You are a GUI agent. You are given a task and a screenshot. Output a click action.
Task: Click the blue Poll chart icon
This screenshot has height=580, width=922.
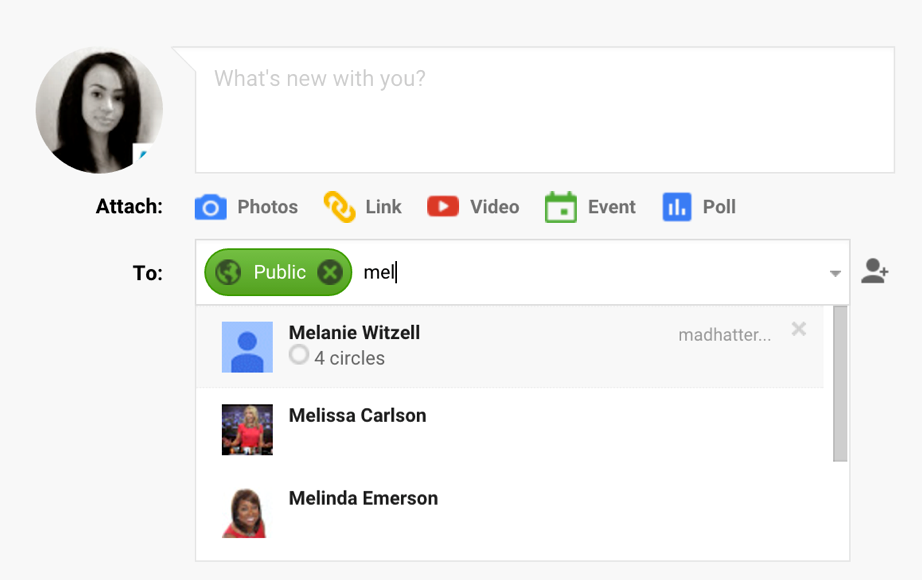coord(677,207)
